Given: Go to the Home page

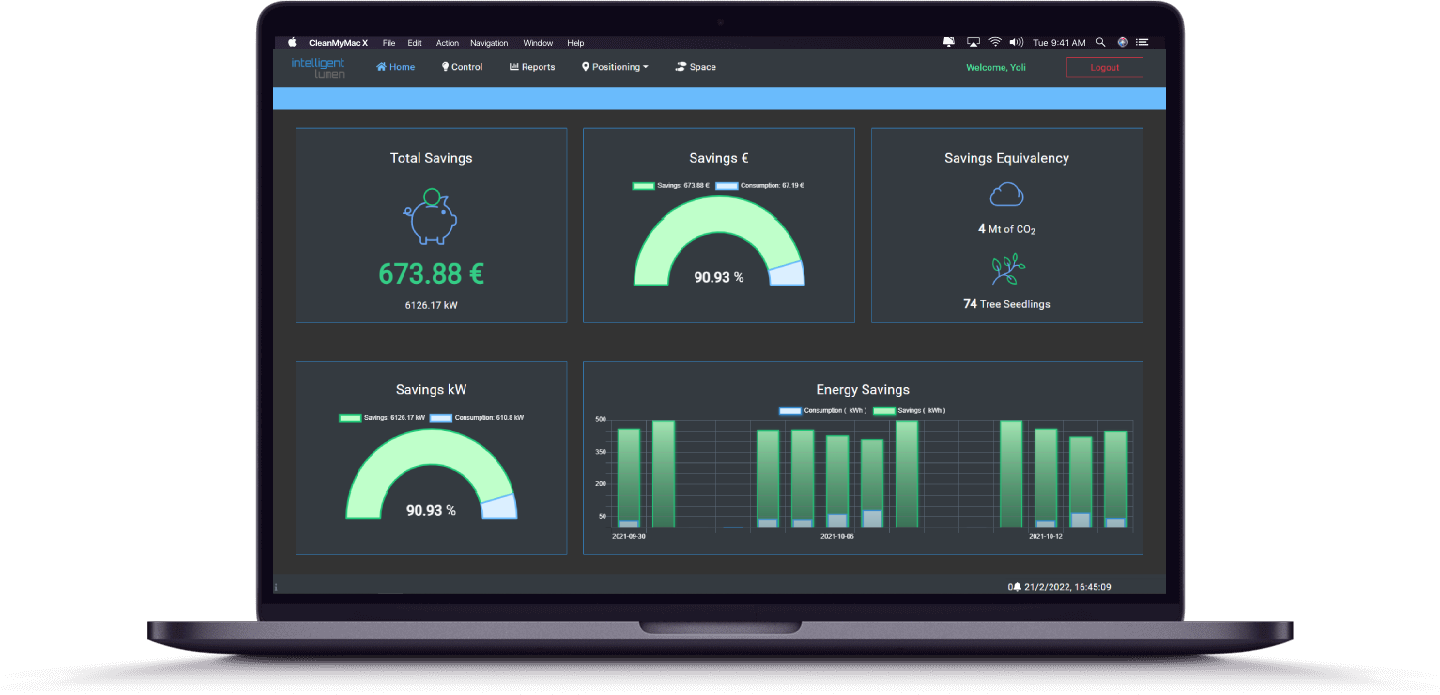Looking at the screenshot, I should pos(396,67).
